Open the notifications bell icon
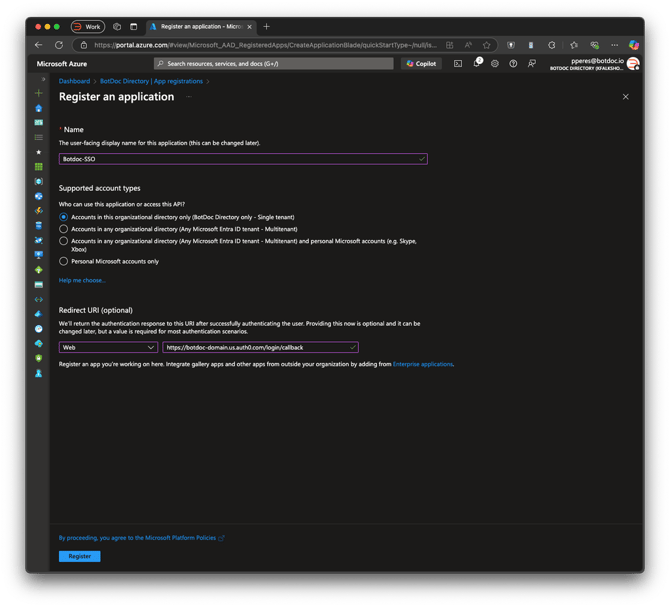 (x=477, y=63)
